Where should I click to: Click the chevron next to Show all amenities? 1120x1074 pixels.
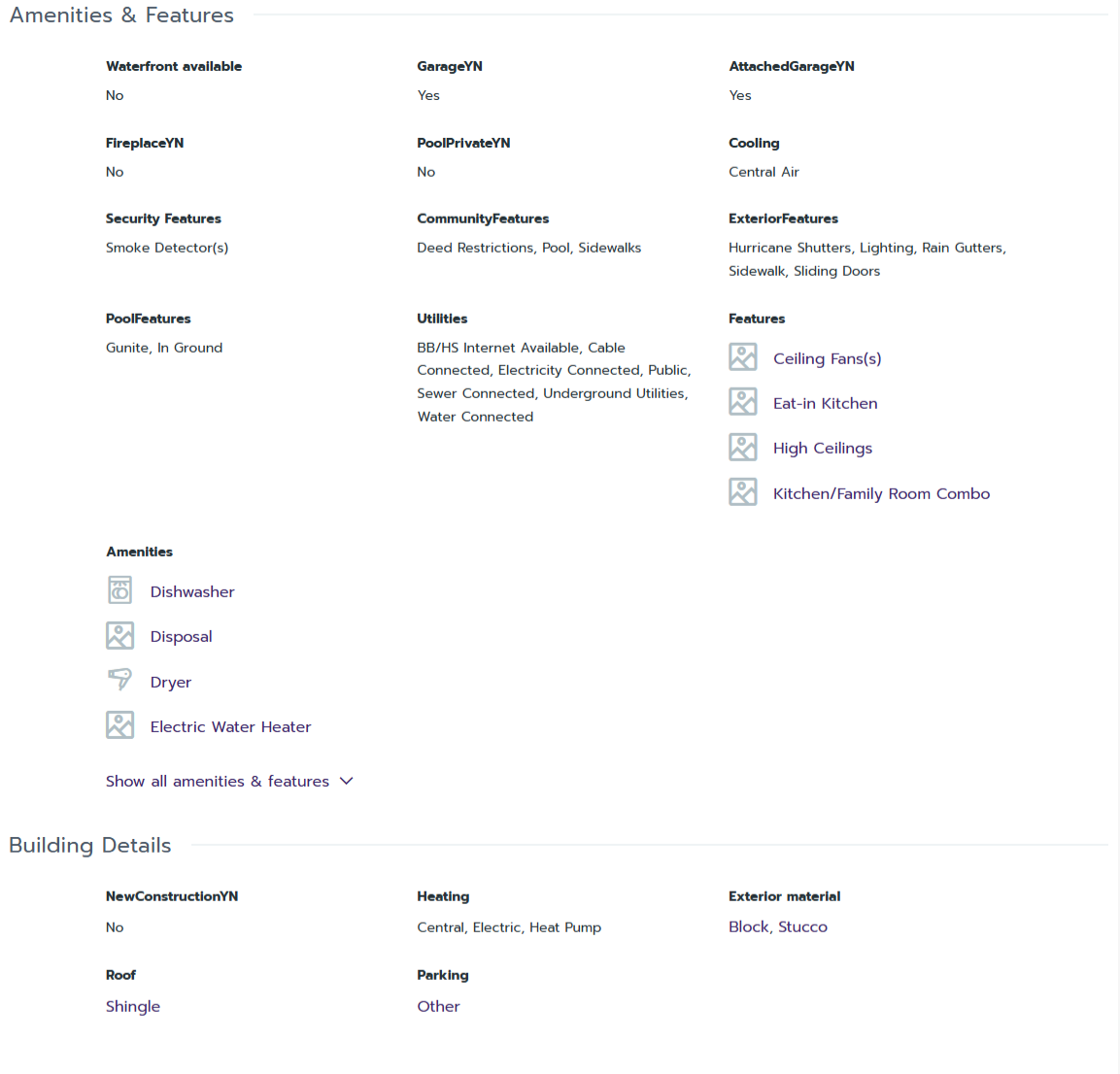[x=347, y=781]
